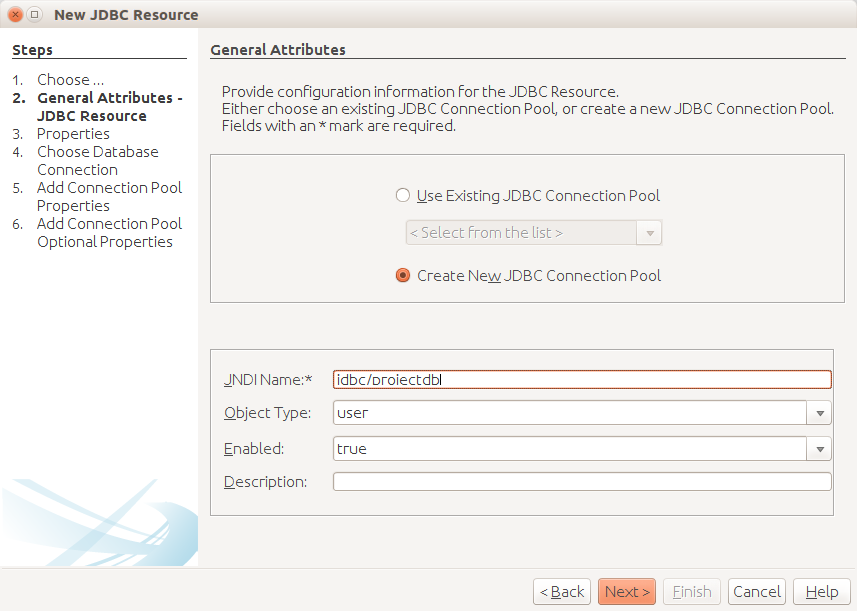Click inside the Description input field

pyautogui.click(x=580, y=481)
